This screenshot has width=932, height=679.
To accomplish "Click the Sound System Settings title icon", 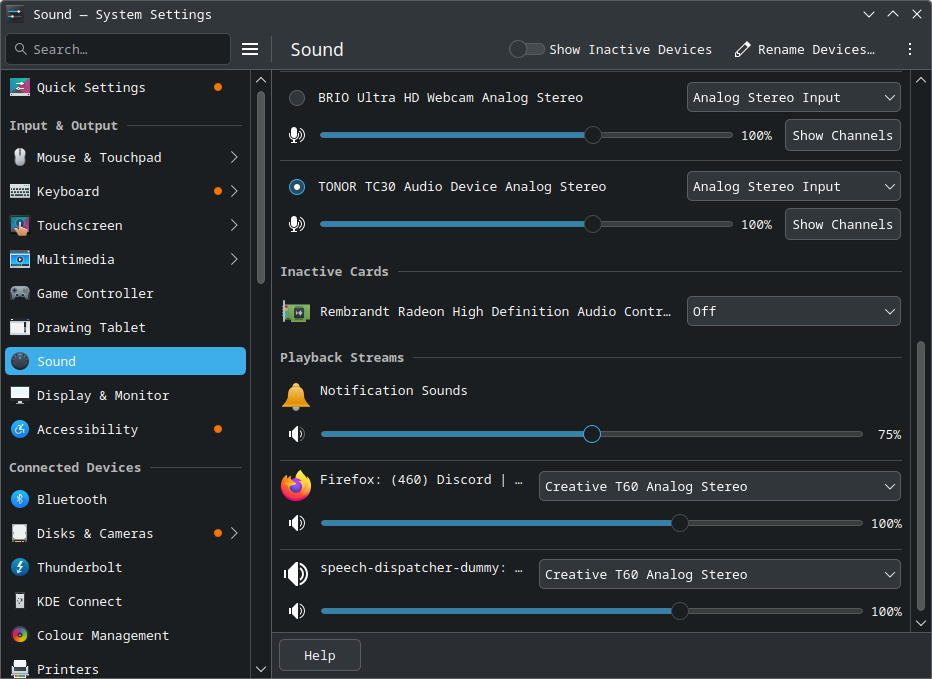I will (x=15, y=14).
